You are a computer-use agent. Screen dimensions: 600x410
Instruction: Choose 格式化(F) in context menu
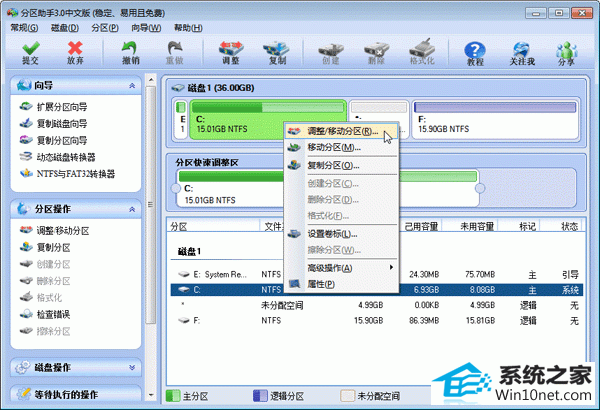tap(341, 216)
